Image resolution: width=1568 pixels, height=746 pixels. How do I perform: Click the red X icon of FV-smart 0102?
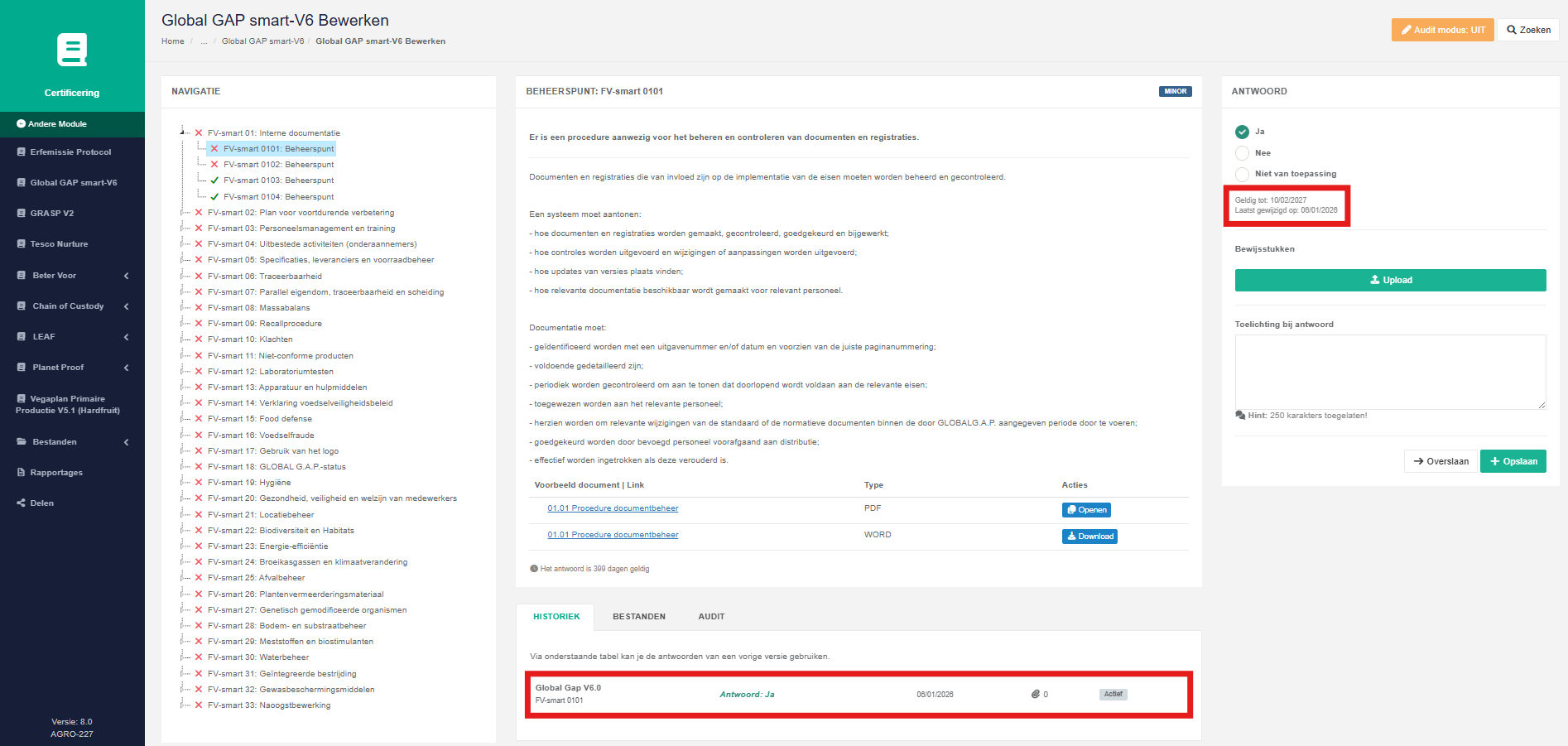tap(214, 165)
